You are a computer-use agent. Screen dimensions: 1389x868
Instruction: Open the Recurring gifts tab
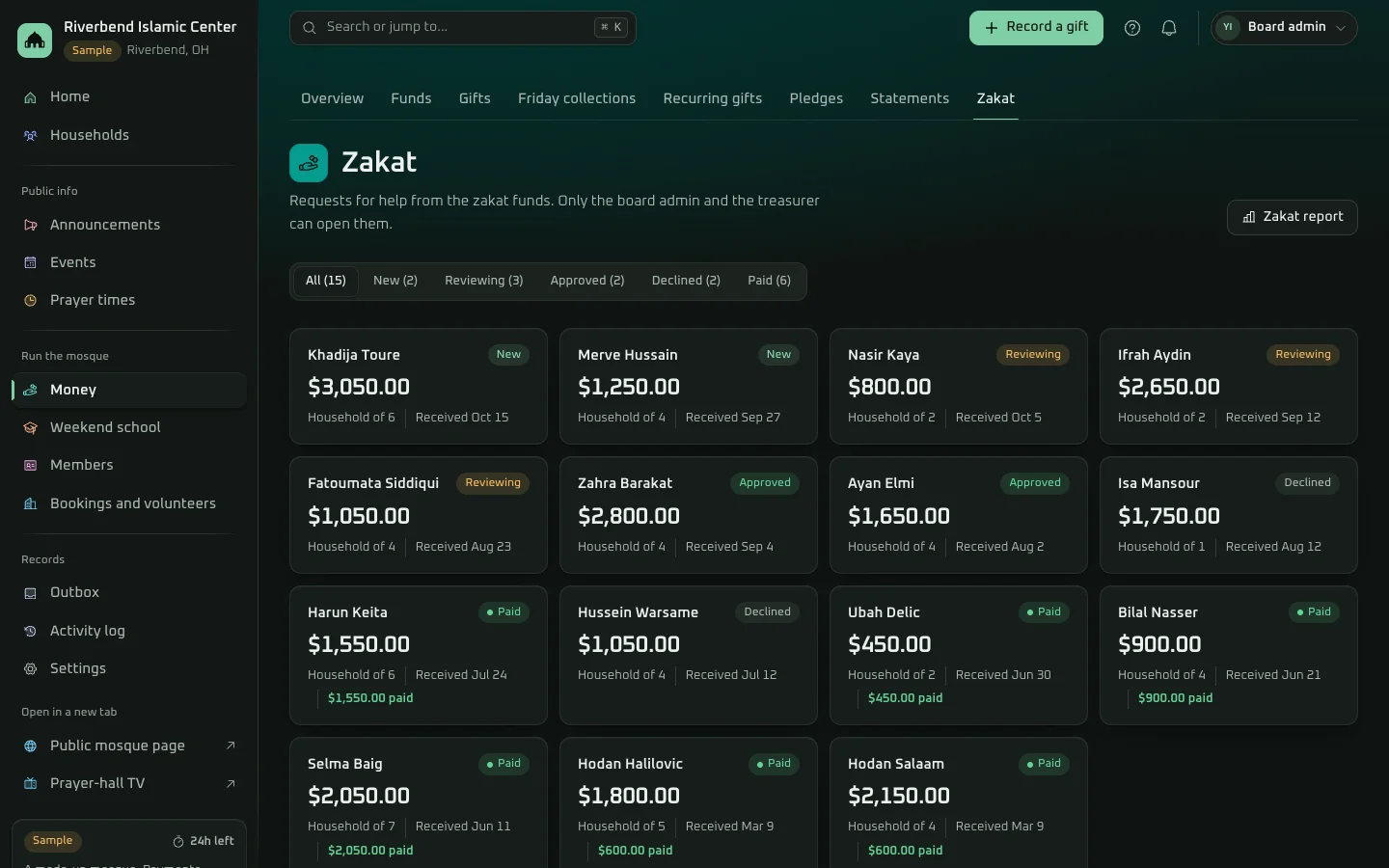[x=713, y=98]
